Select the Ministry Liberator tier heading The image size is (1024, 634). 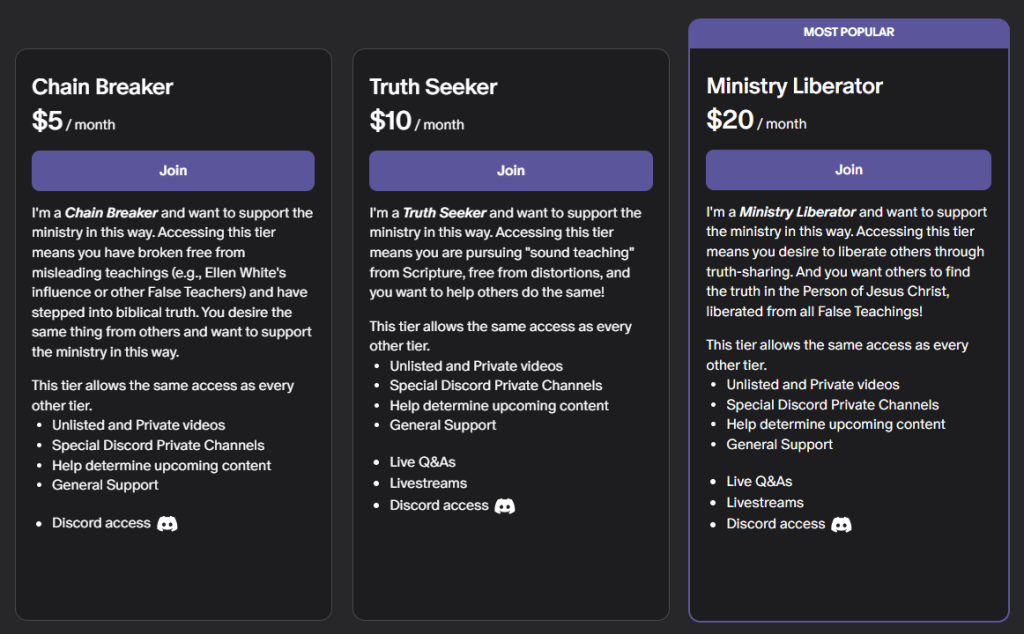coord(795,86)
